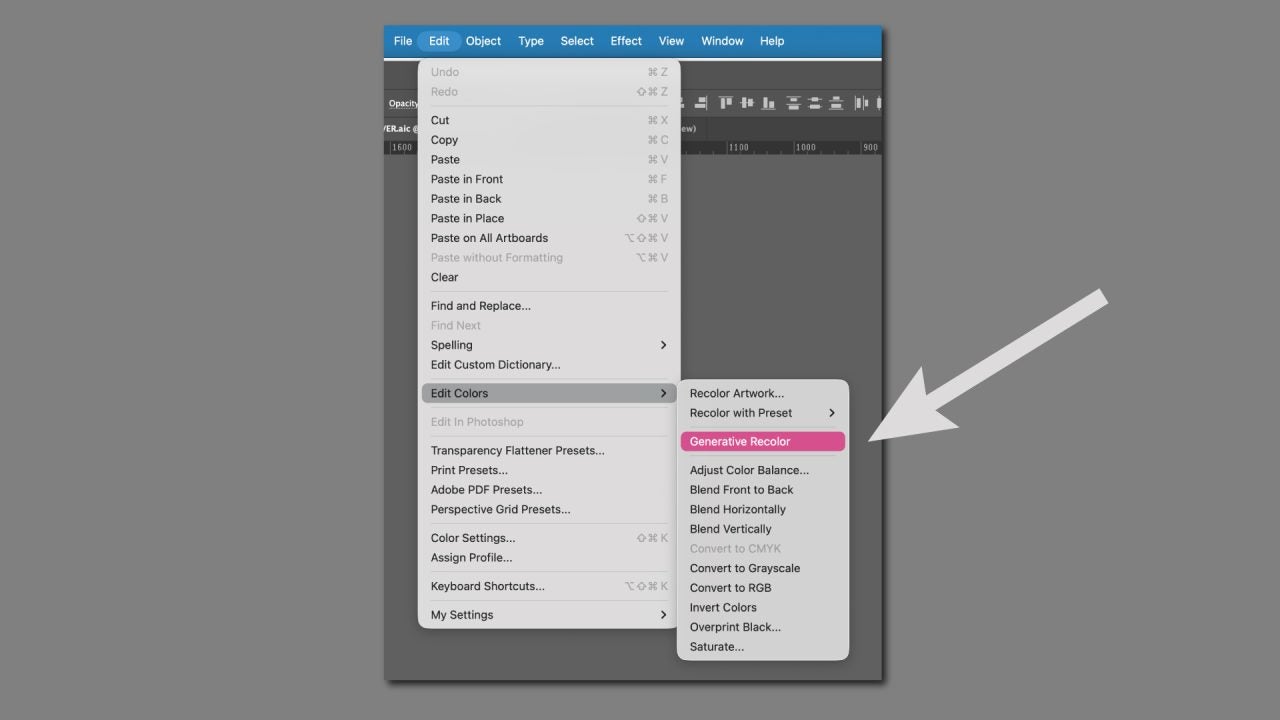Click the Vertical Align Top icon
The image size is (1280, 720).
point(726,103)
